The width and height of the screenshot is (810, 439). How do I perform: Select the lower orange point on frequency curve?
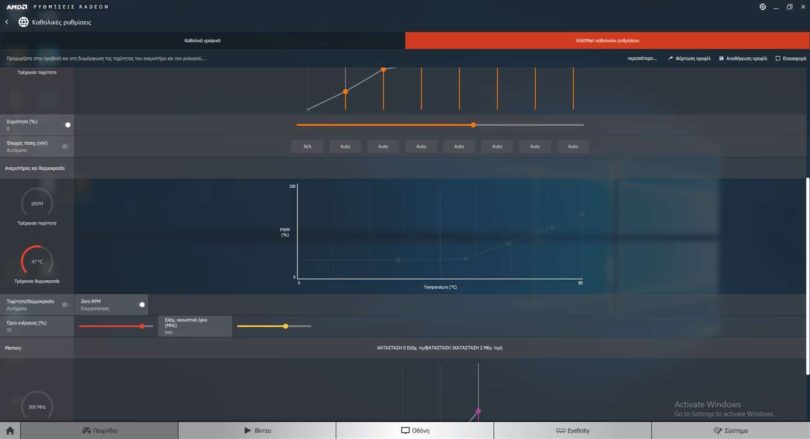point(346,91)
